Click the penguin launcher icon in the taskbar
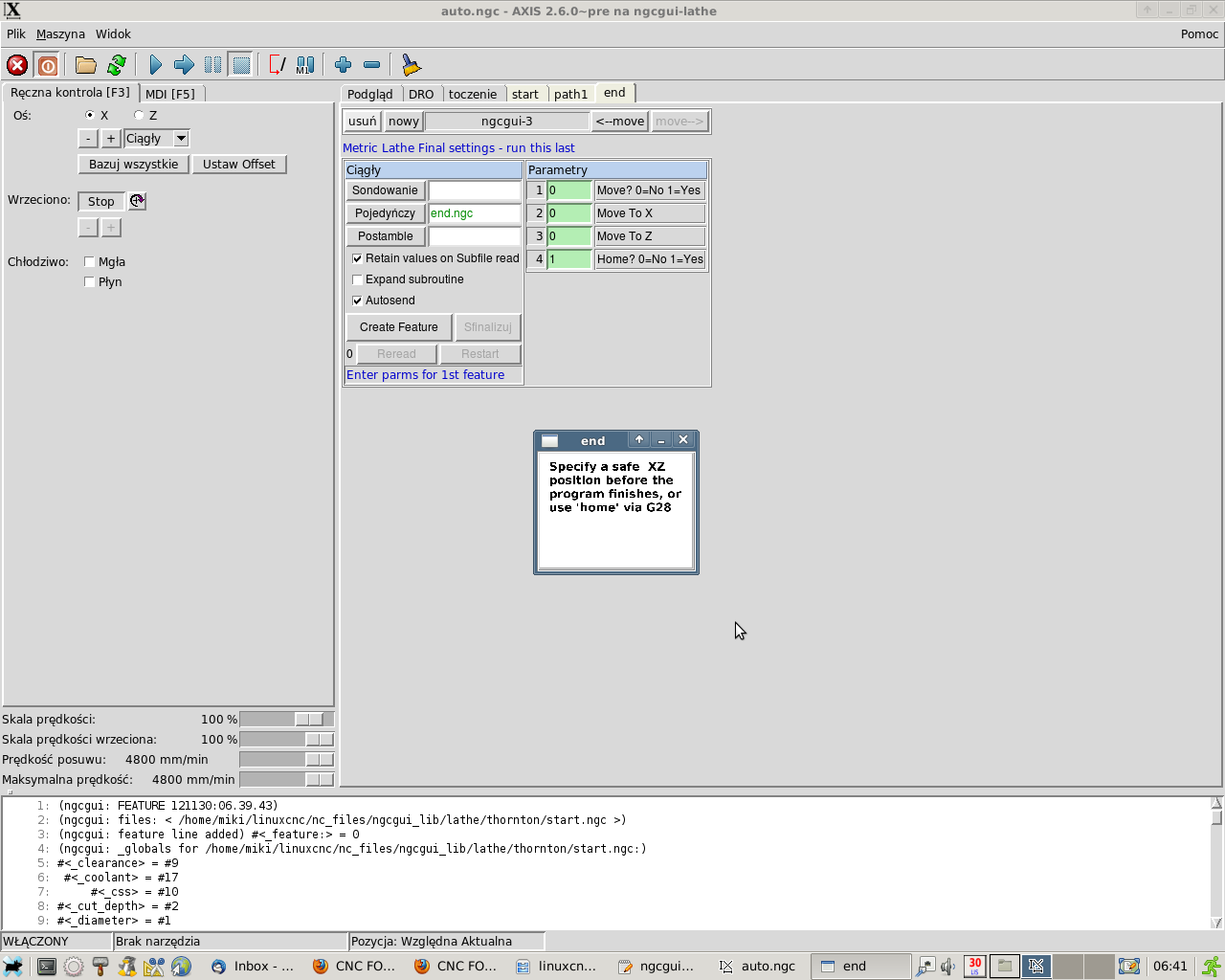This screenshot has width=1225, height=980. click(x=127, y=967)
